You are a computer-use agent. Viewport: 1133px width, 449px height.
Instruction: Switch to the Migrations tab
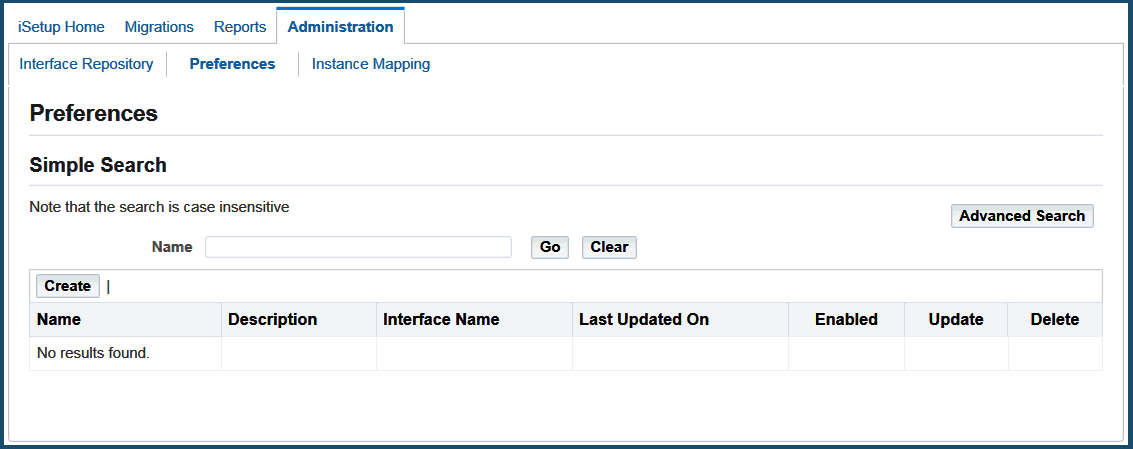tap(159, 27)
